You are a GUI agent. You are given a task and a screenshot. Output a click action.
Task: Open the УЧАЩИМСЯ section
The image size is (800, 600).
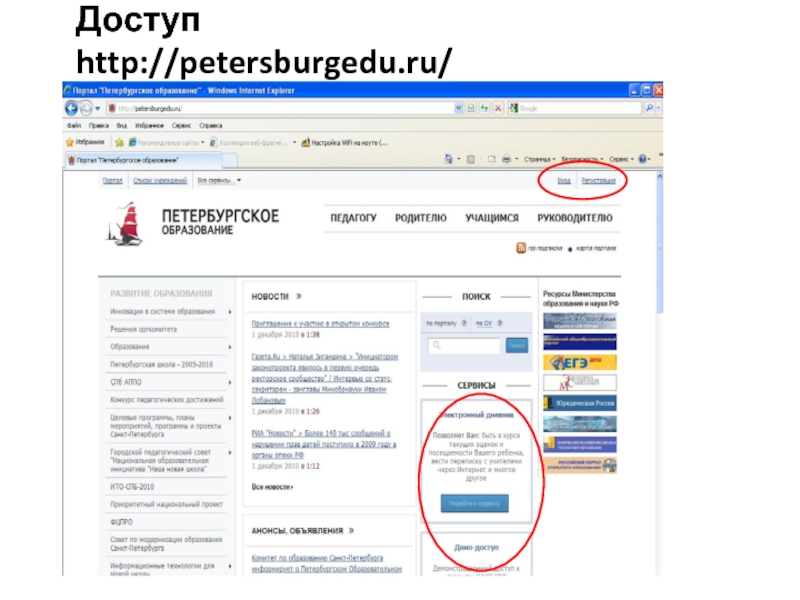491,218
